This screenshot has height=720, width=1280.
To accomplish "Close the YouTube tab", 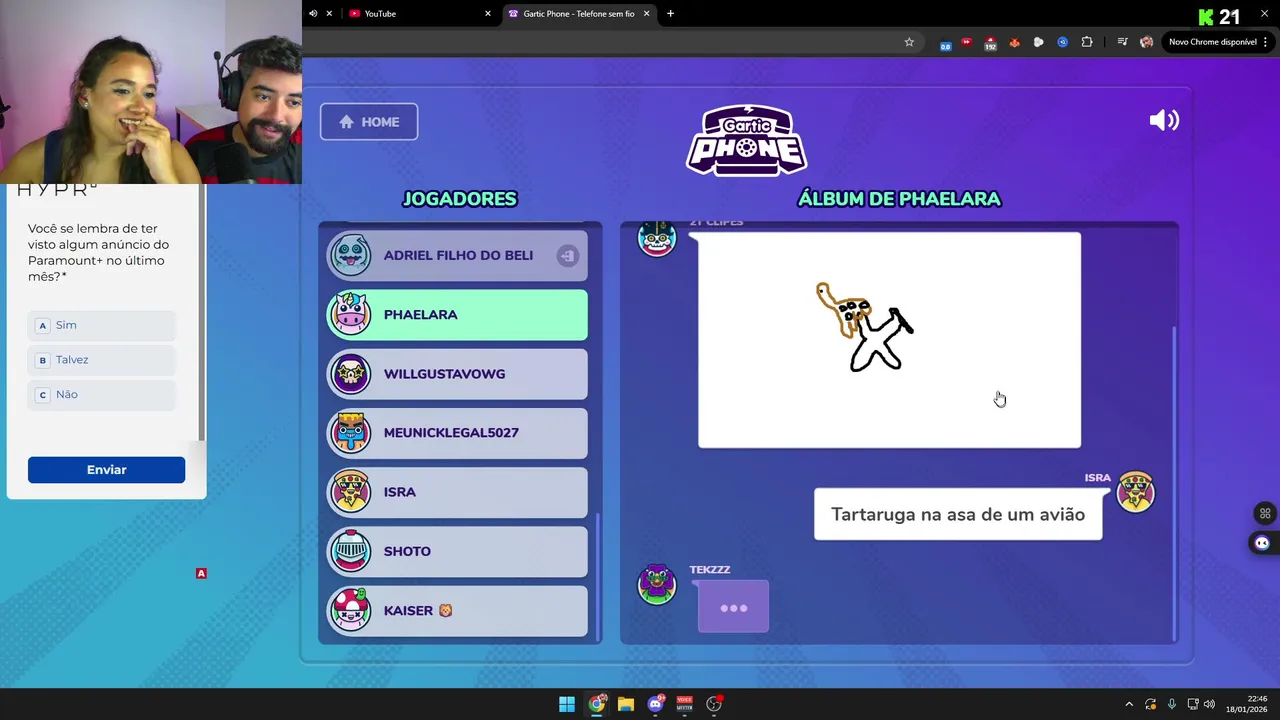I will pyautogui.click(x=488, y=13).
